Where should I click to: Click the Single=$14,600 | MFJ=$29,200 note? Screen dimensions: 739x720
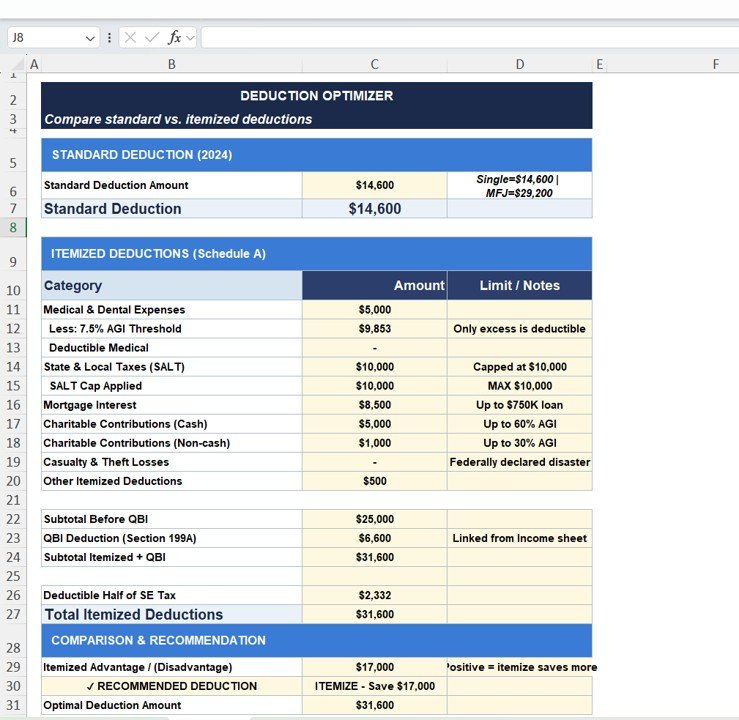click(519, 186)
